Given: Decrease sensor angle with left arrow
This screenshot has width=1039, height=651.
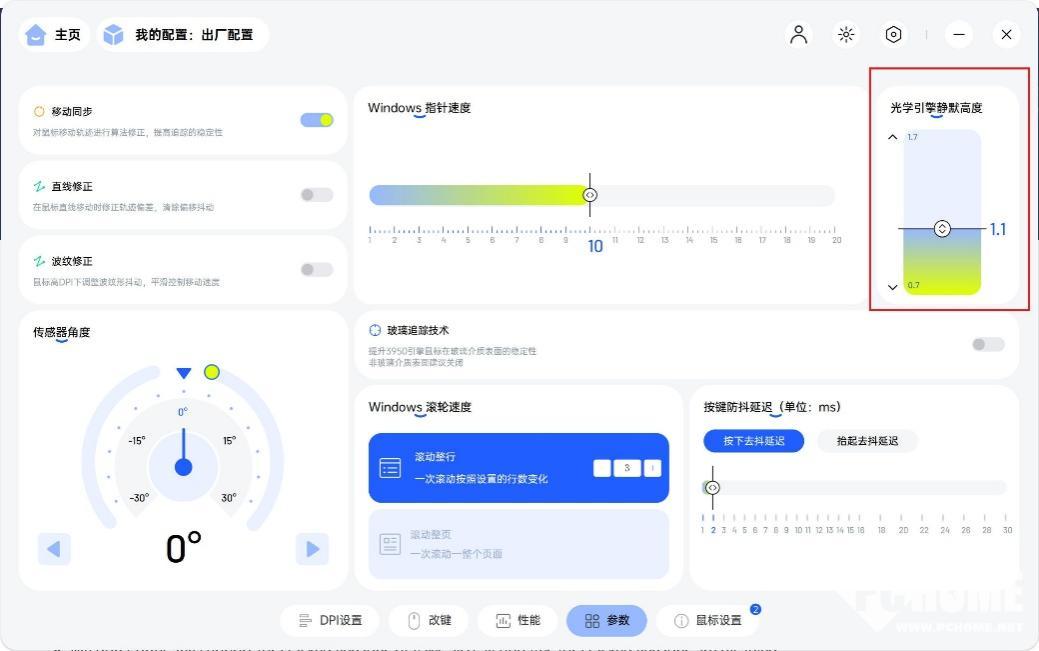Looking at the screenshot, I should (54, 549).
